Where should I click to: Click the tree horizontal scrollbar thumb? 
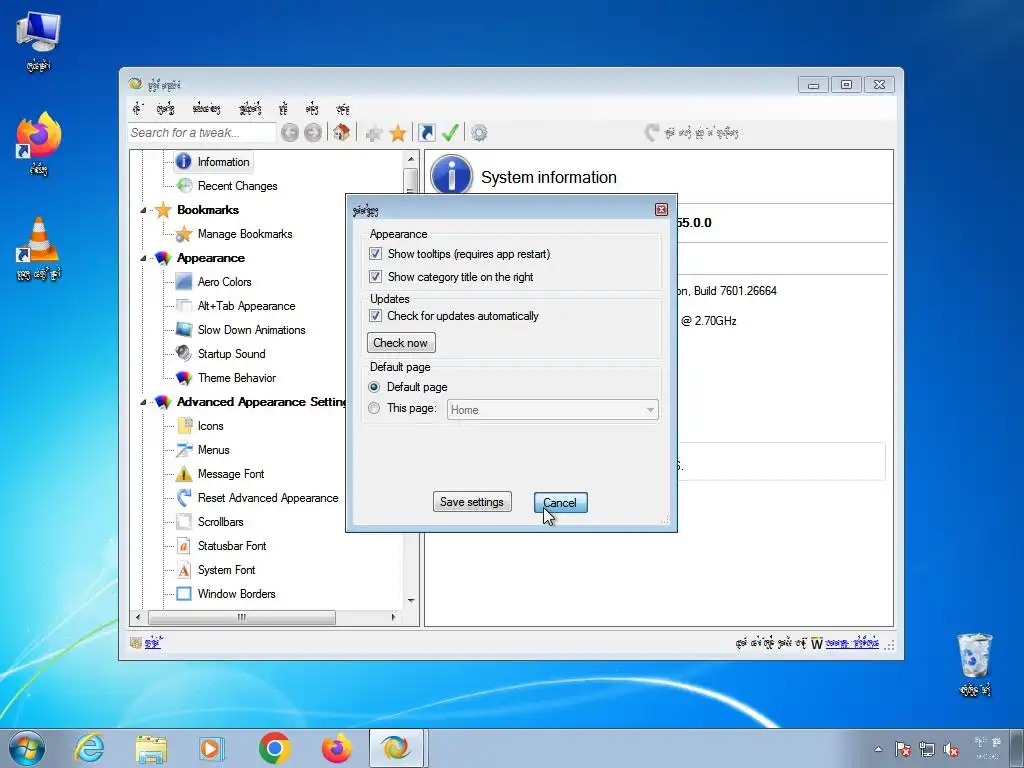[242, 617]
